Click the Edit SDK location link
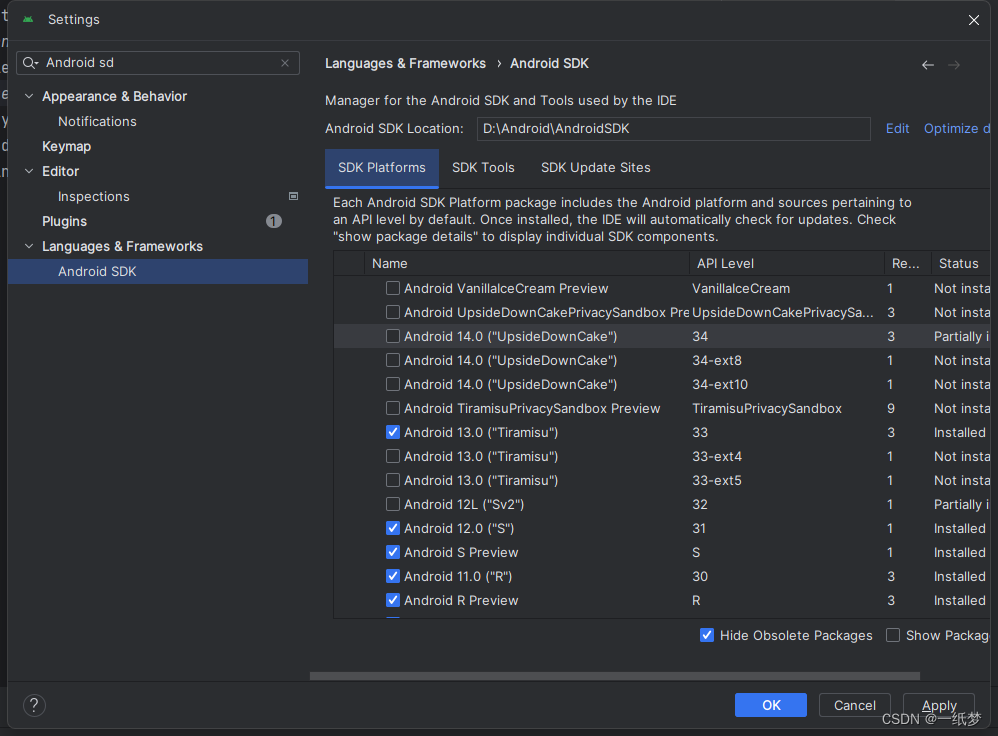The width and height of the screenshot is (998, 736). pos(897,128)
